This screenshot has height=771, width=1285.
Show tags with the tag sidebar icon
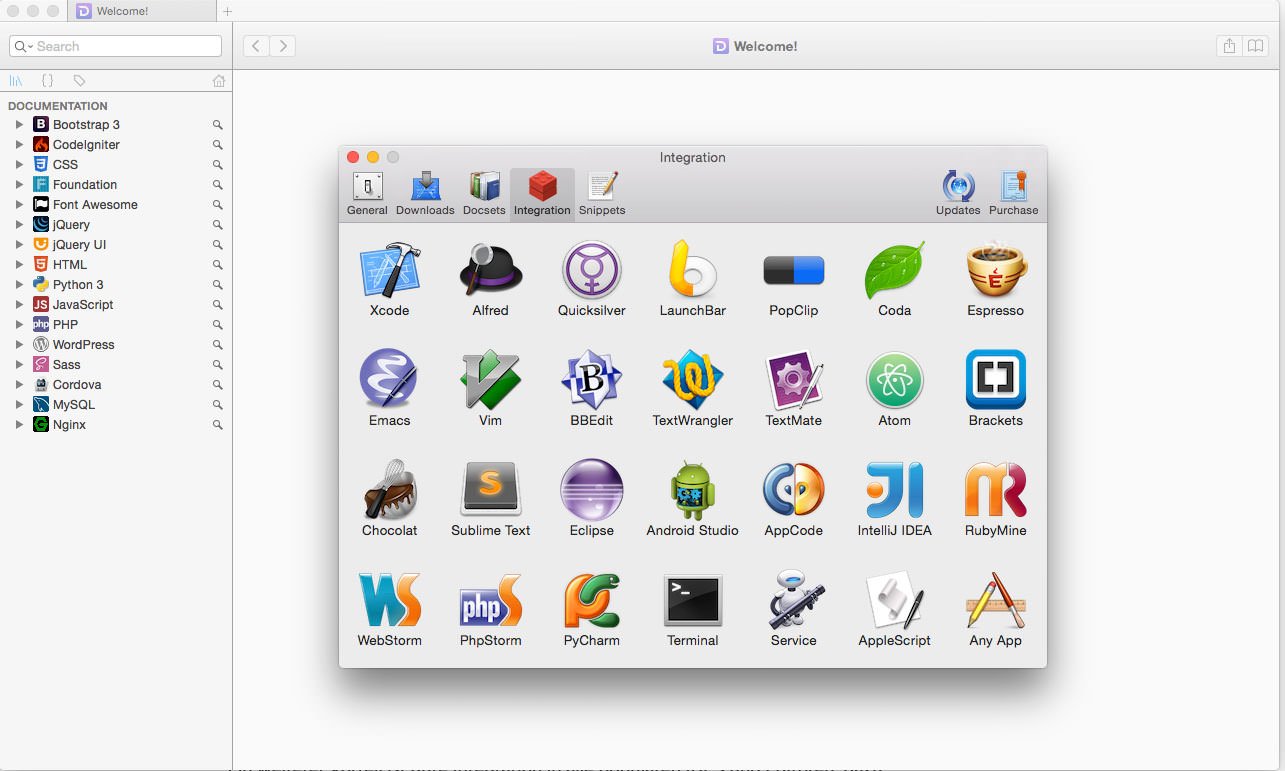click(79, 81)
